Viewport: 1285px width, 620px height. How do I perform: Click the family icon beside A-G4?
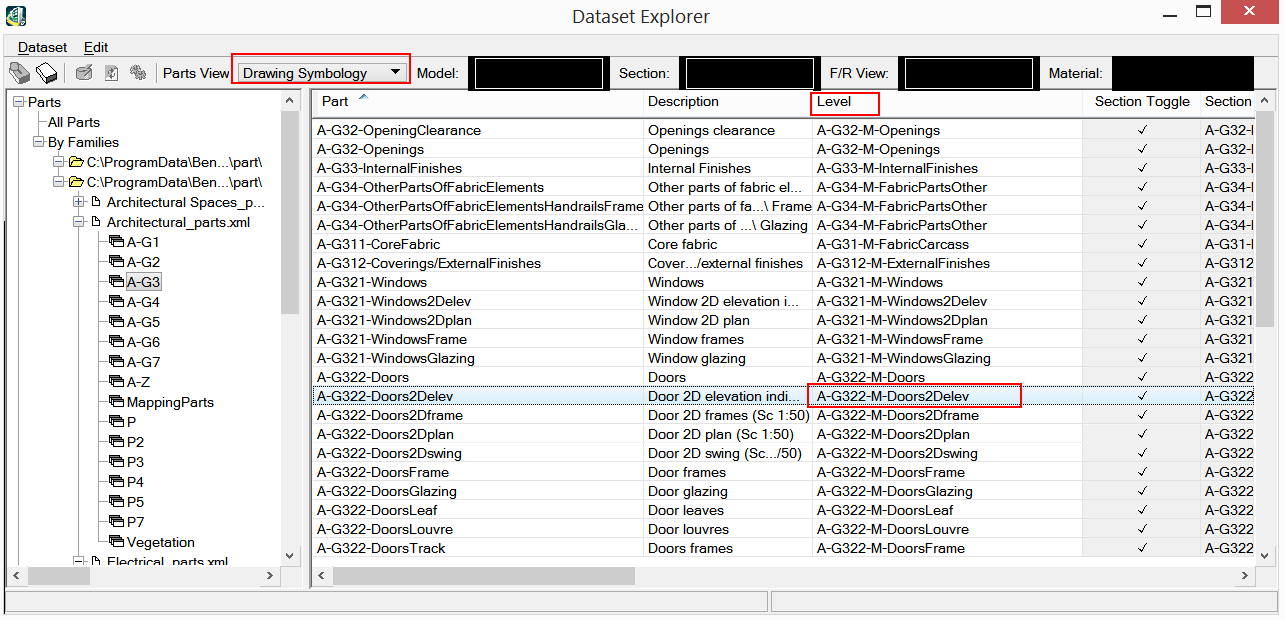(116, 302)
